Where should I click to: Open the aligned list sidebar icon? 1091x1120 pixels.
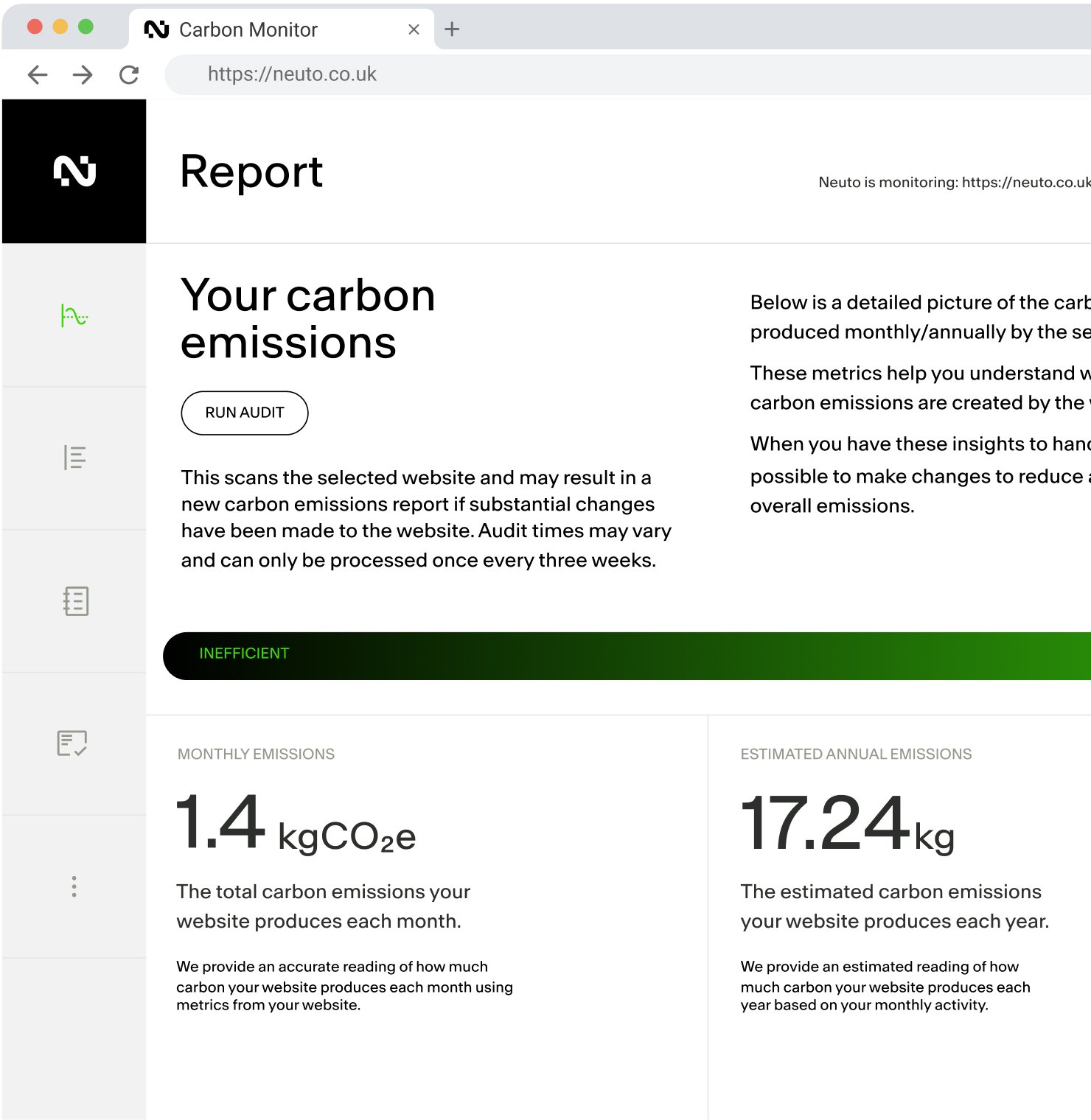[x=74, y=458]
